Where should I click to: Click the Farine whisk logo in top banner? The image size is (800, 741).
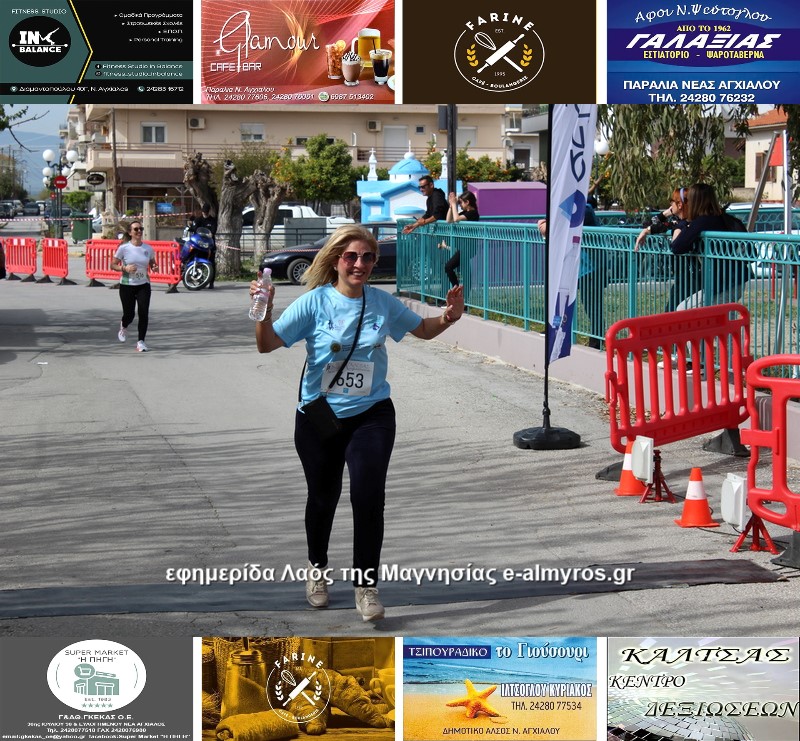499,52
